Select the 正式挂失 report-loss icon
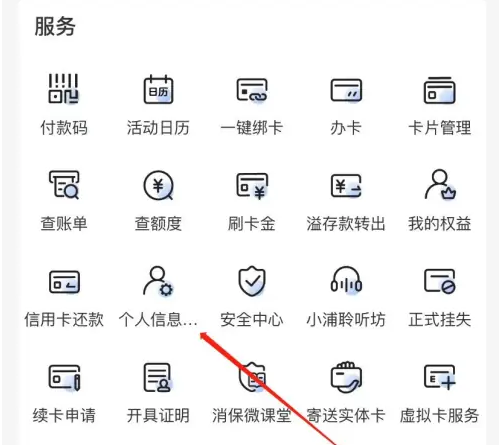499x445 pixels. (x=440, y=281)
